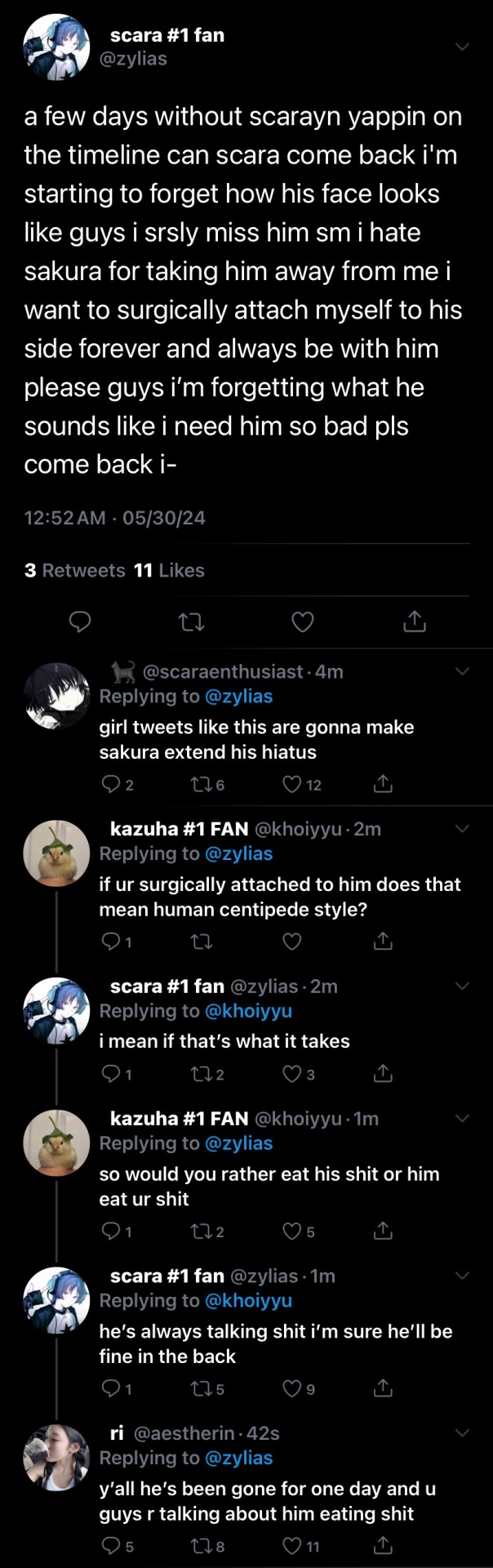
Task: View the 11 Likes list
Action: click(x=169, y=570)
